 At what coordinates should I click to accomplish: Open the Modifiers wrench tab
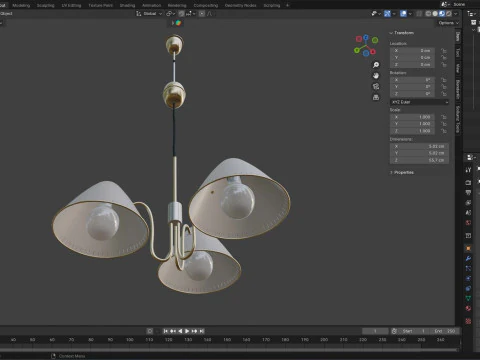(468, 258)
